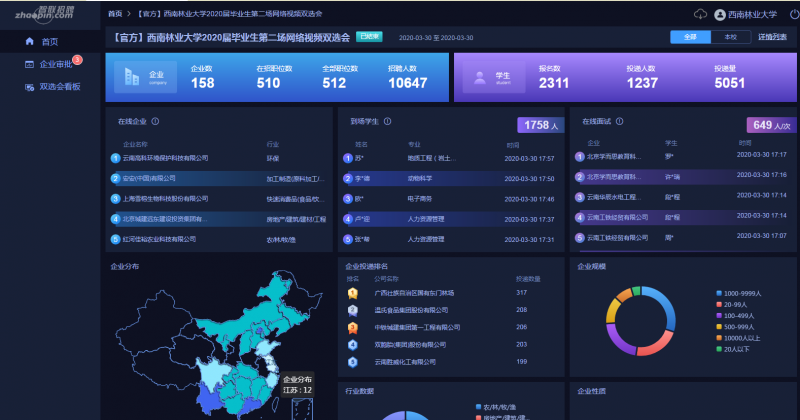Click the info icon beside 到场学生

(x=387, y=121)
